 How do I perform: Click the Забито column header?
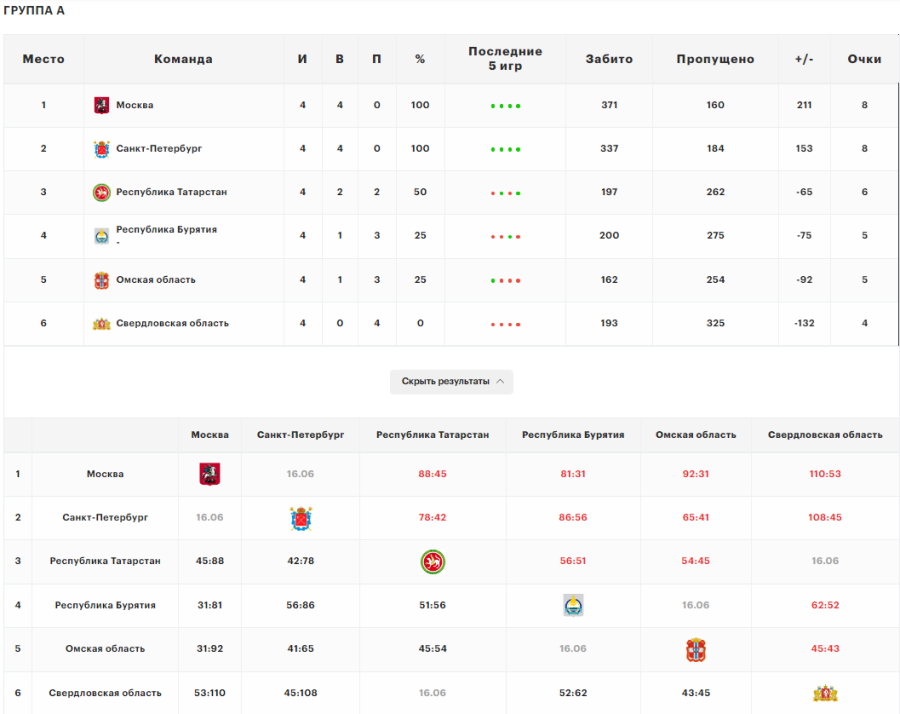(x=609, y=59)
